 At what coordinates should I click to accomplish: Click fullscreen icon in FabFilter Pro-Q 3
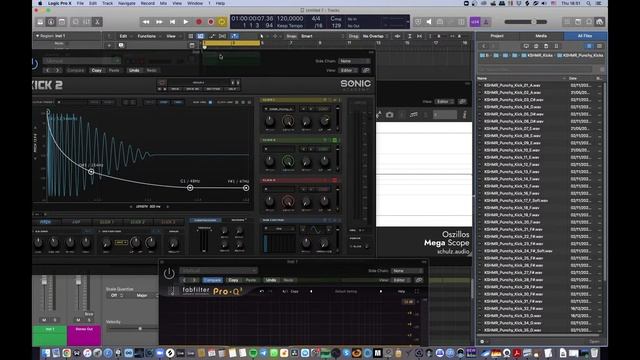[417, 291]
